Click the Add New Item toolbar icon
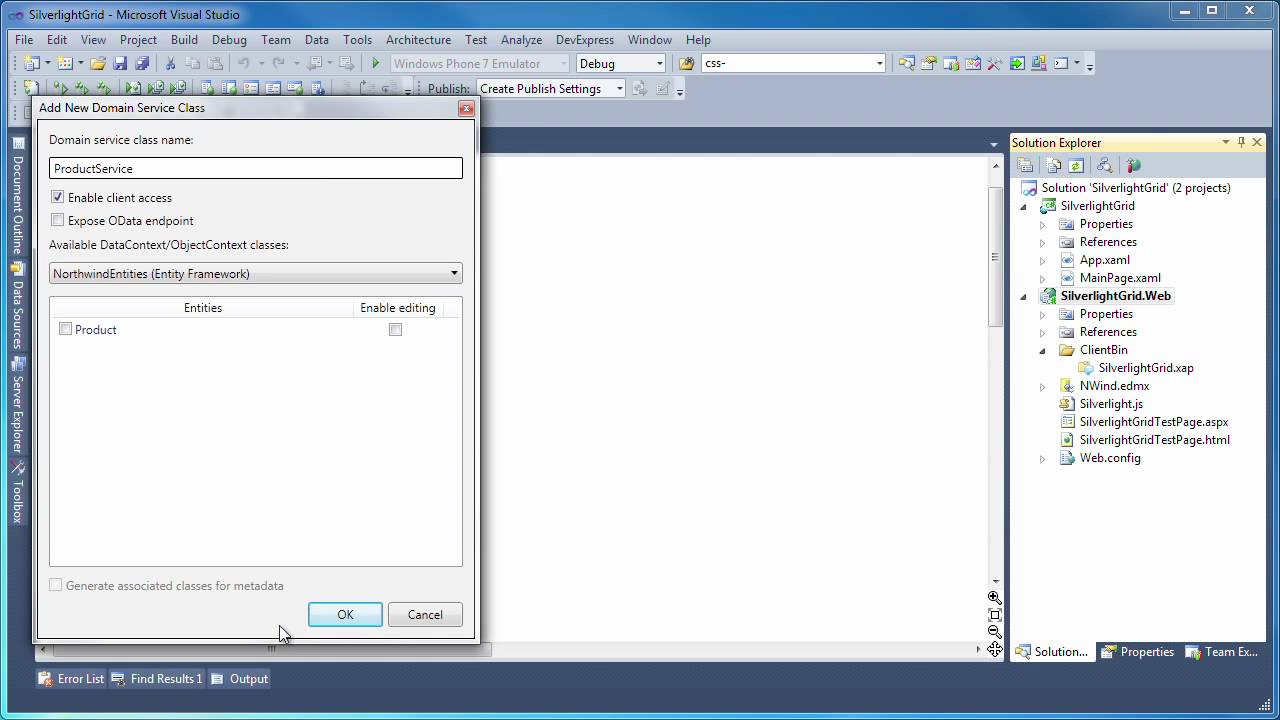Viewport: 1280px width, 720px height. (65, 63)
